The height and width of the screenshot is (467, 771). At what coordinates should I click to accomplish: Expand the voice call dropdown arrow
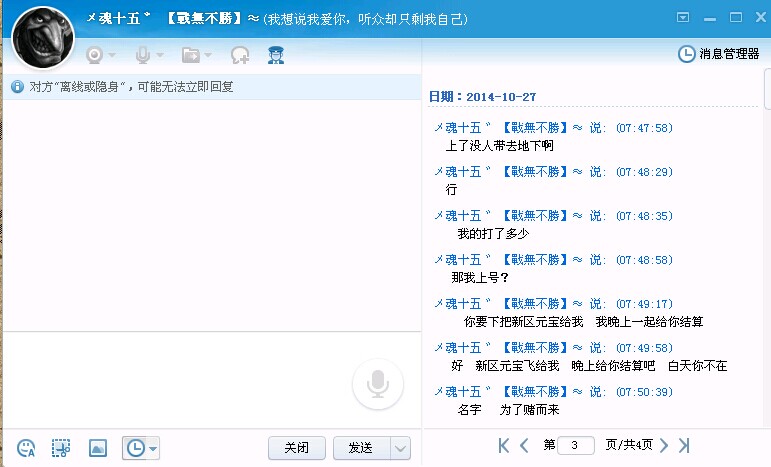tap(160, 55)
